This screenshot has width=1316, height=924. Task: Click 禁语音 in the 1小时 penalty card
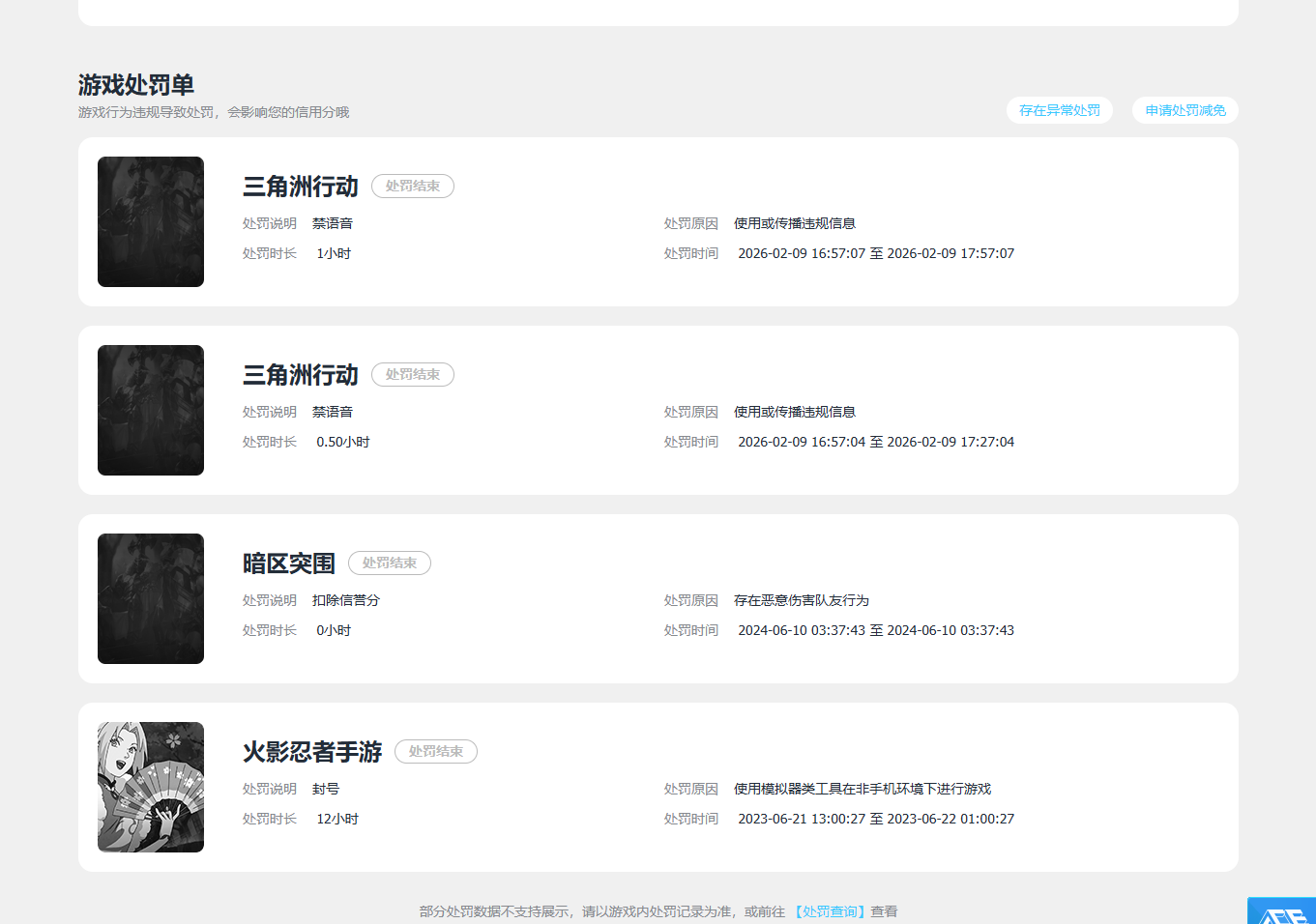(x=333, y=223)
